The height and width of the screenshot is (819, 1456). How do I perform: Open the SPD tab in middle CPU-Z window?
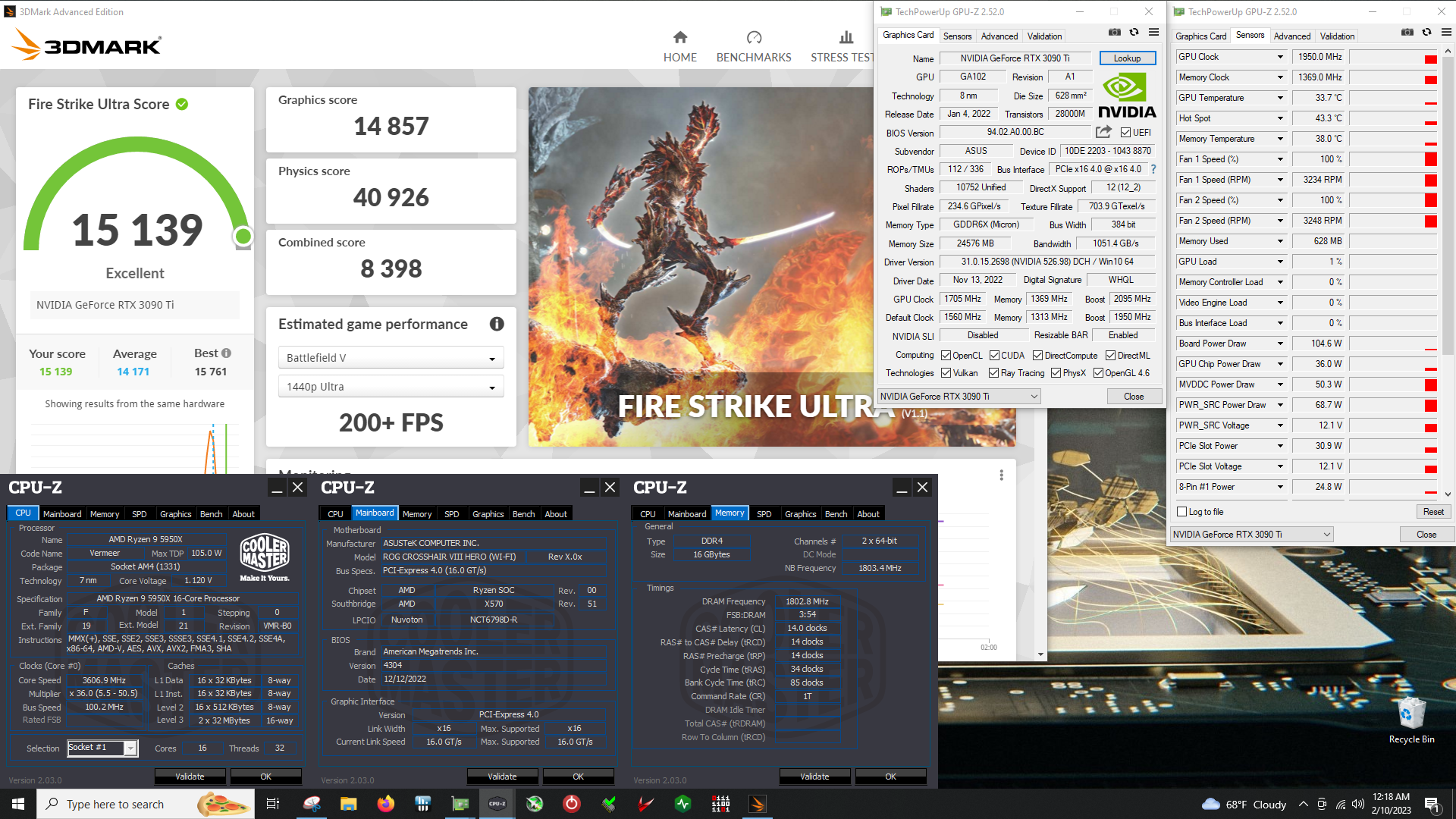452,514
